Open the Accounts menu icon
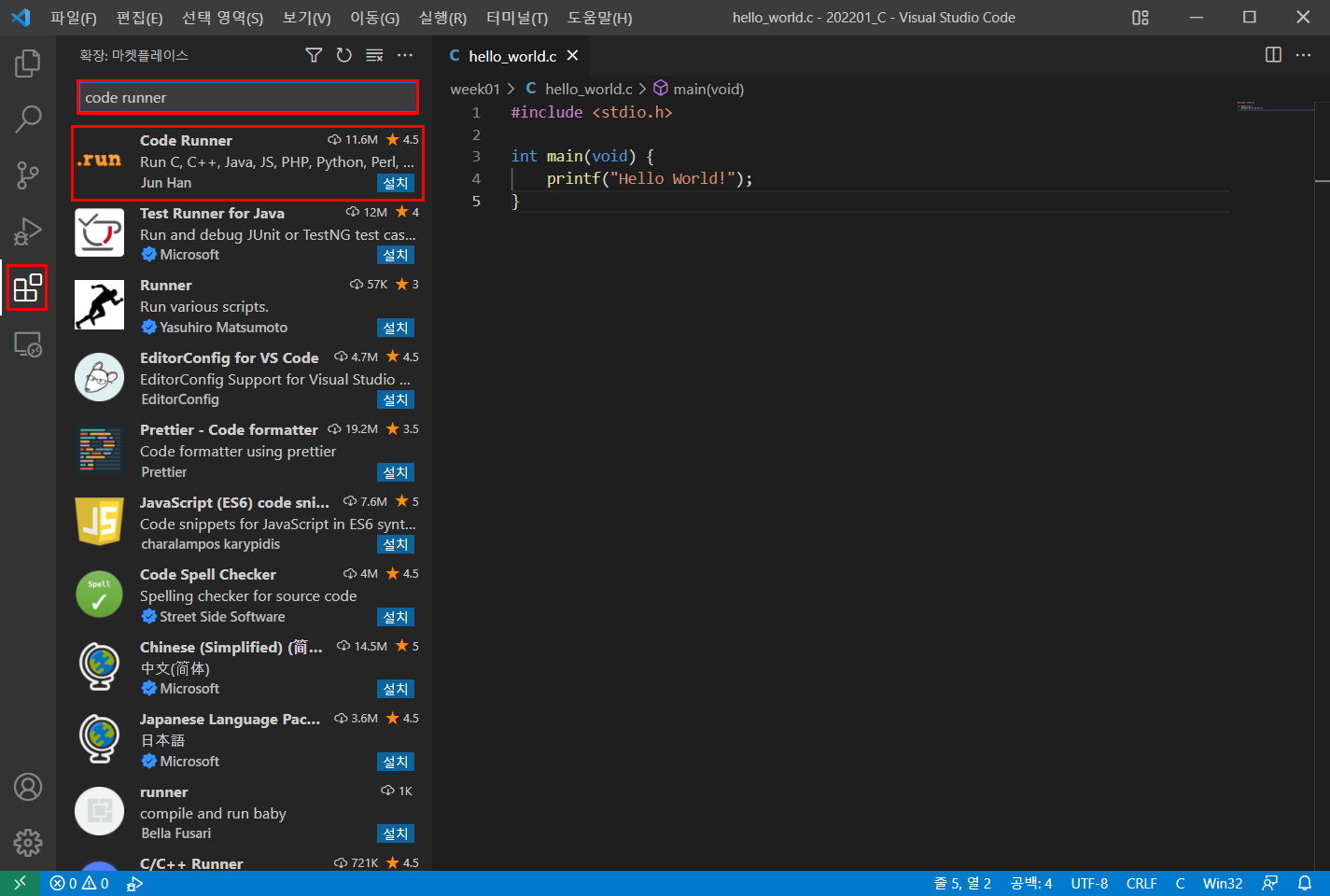Screen dimensions: 1330x896 point(28,787)
